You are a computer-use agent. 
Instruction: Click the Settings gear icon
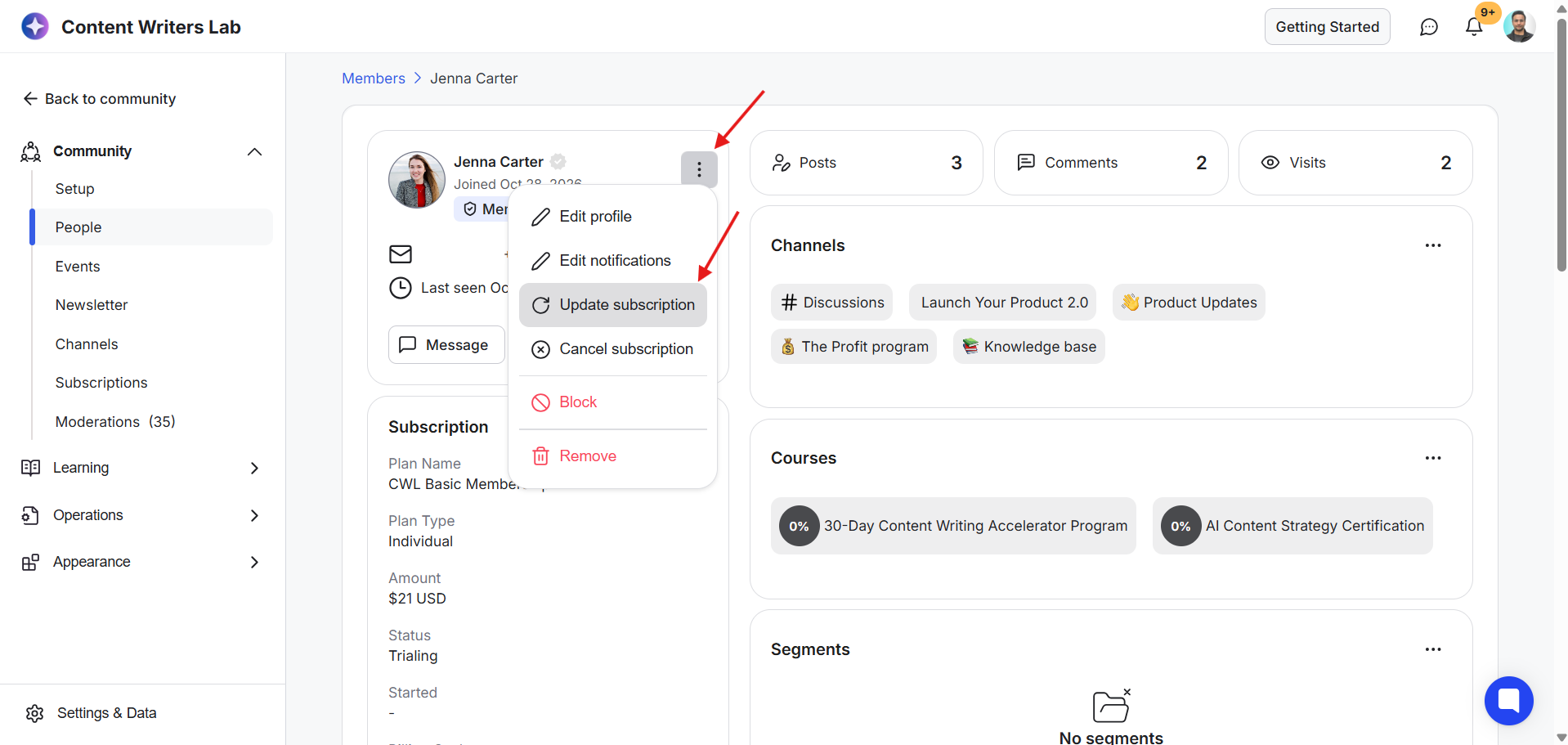(x=34, y=713)
